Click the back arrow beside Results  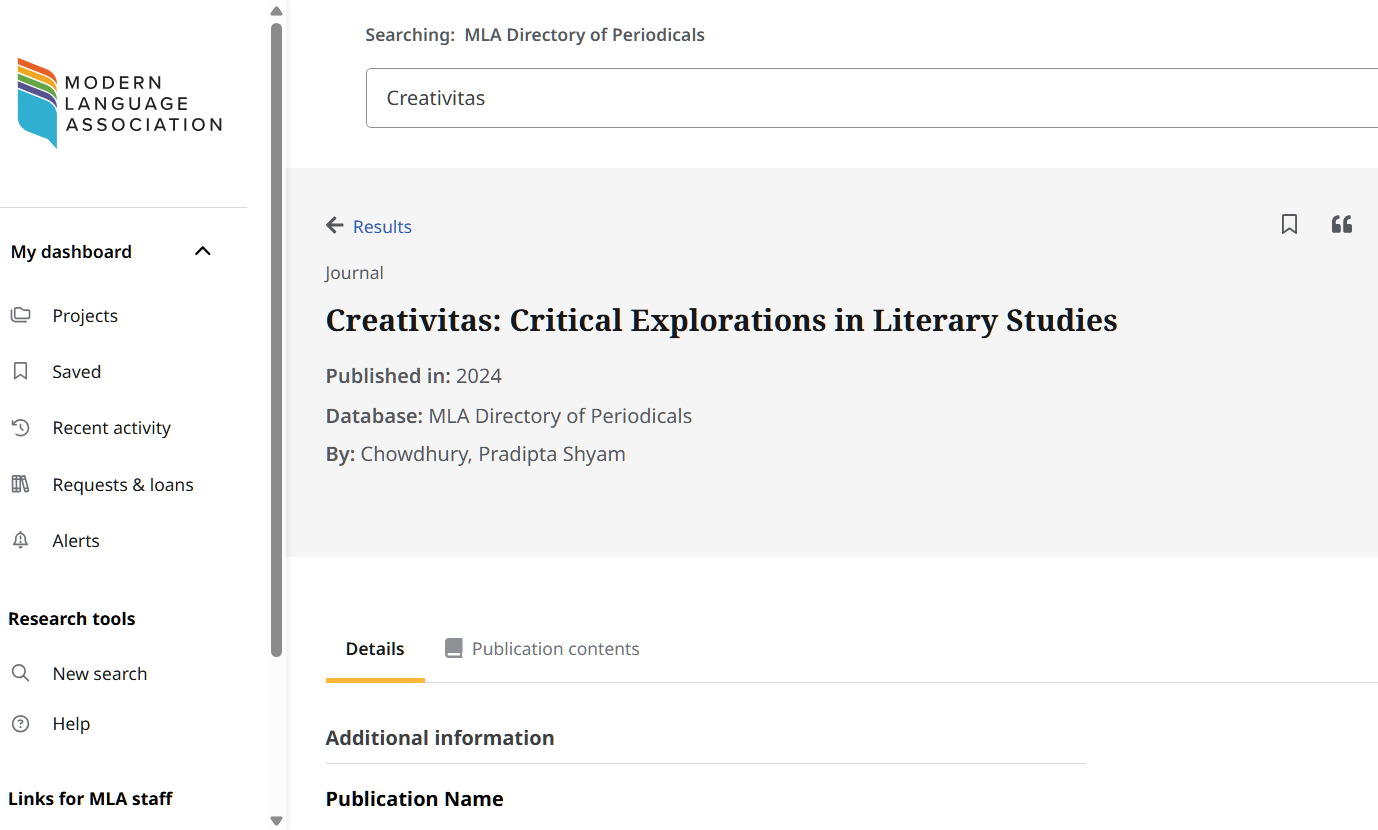tap(335, 226)
